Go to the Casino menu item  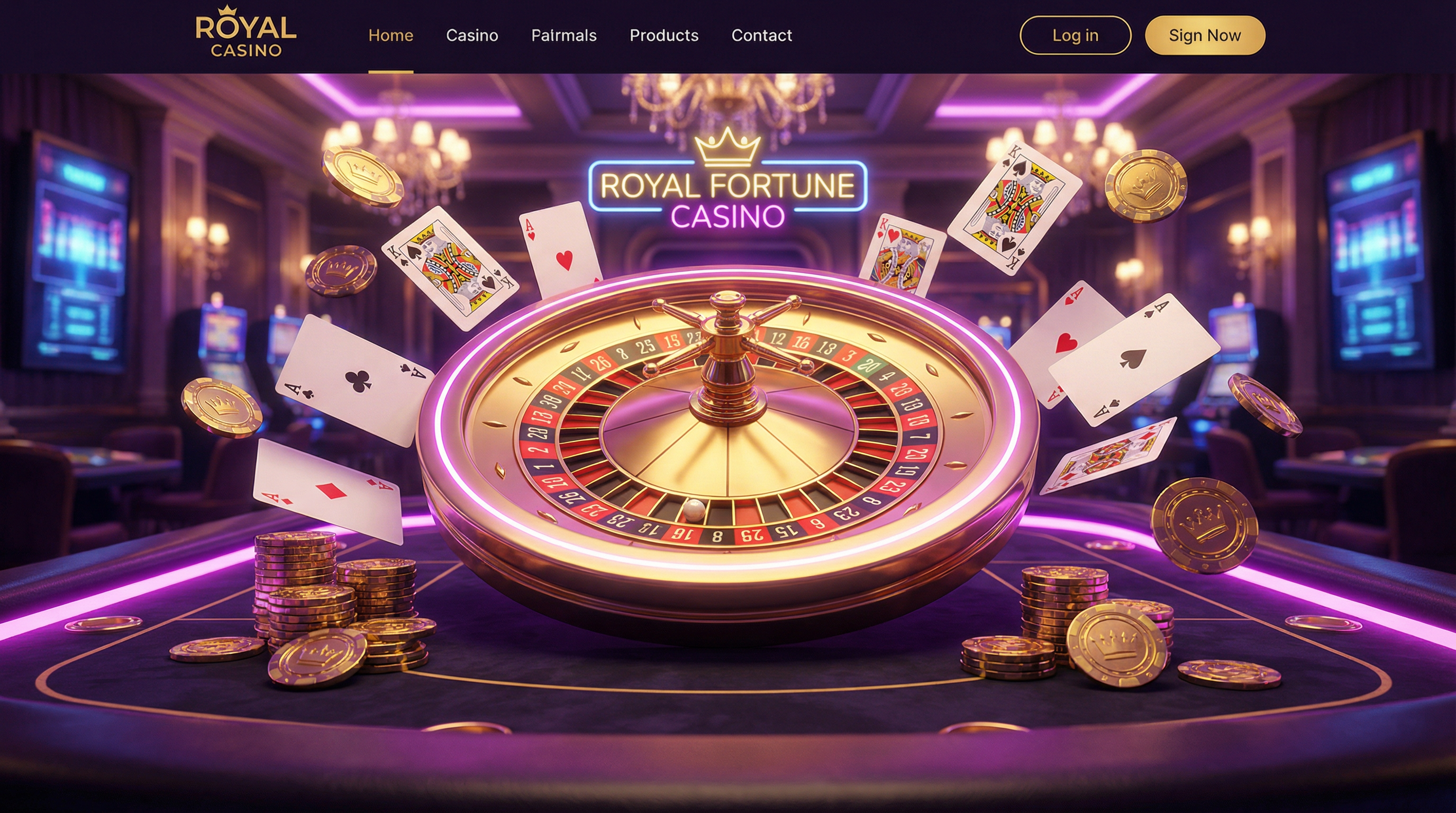pos(472,35)
